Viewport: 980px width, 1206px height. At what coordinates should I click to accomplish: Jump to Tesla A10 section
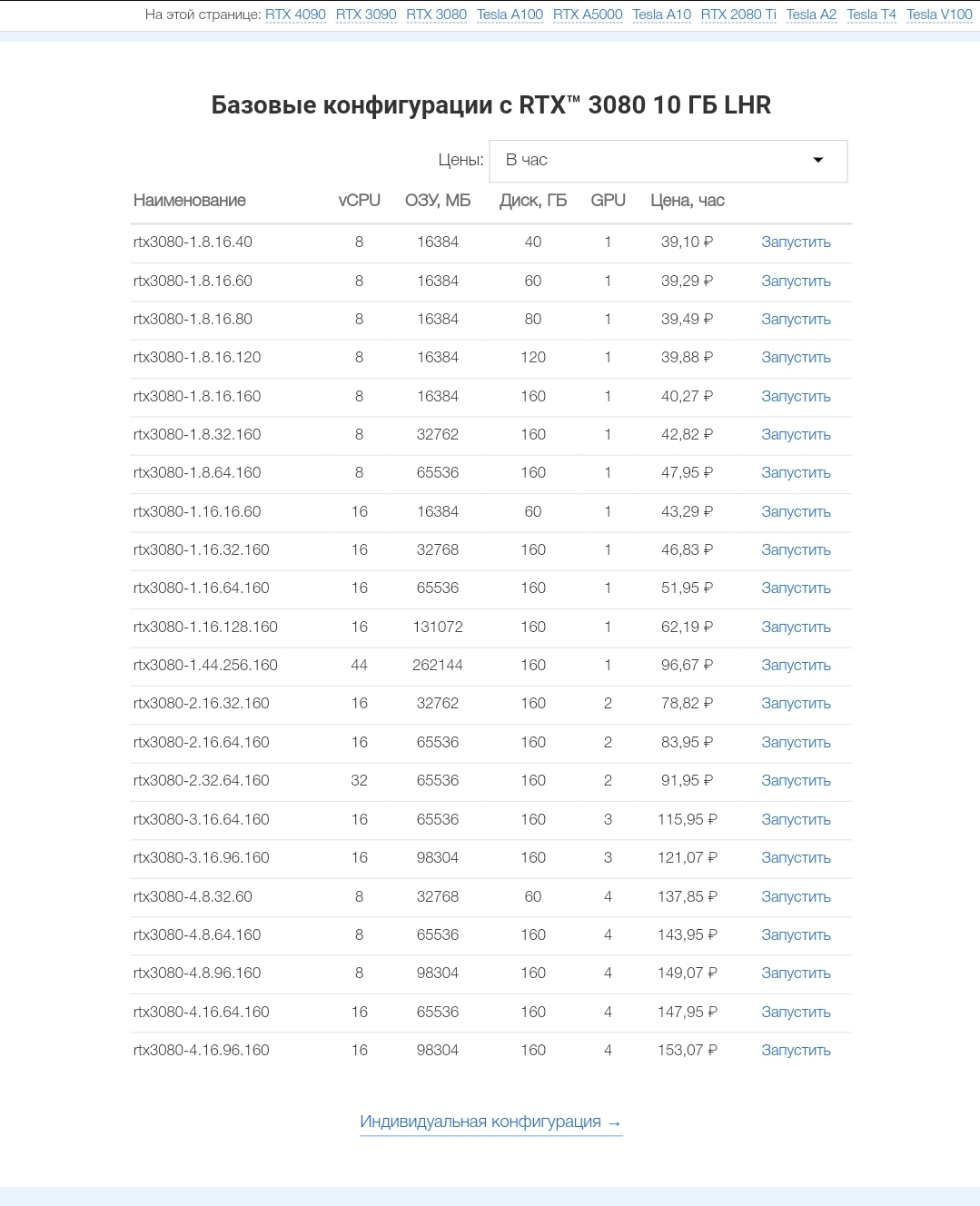[661, 15]
